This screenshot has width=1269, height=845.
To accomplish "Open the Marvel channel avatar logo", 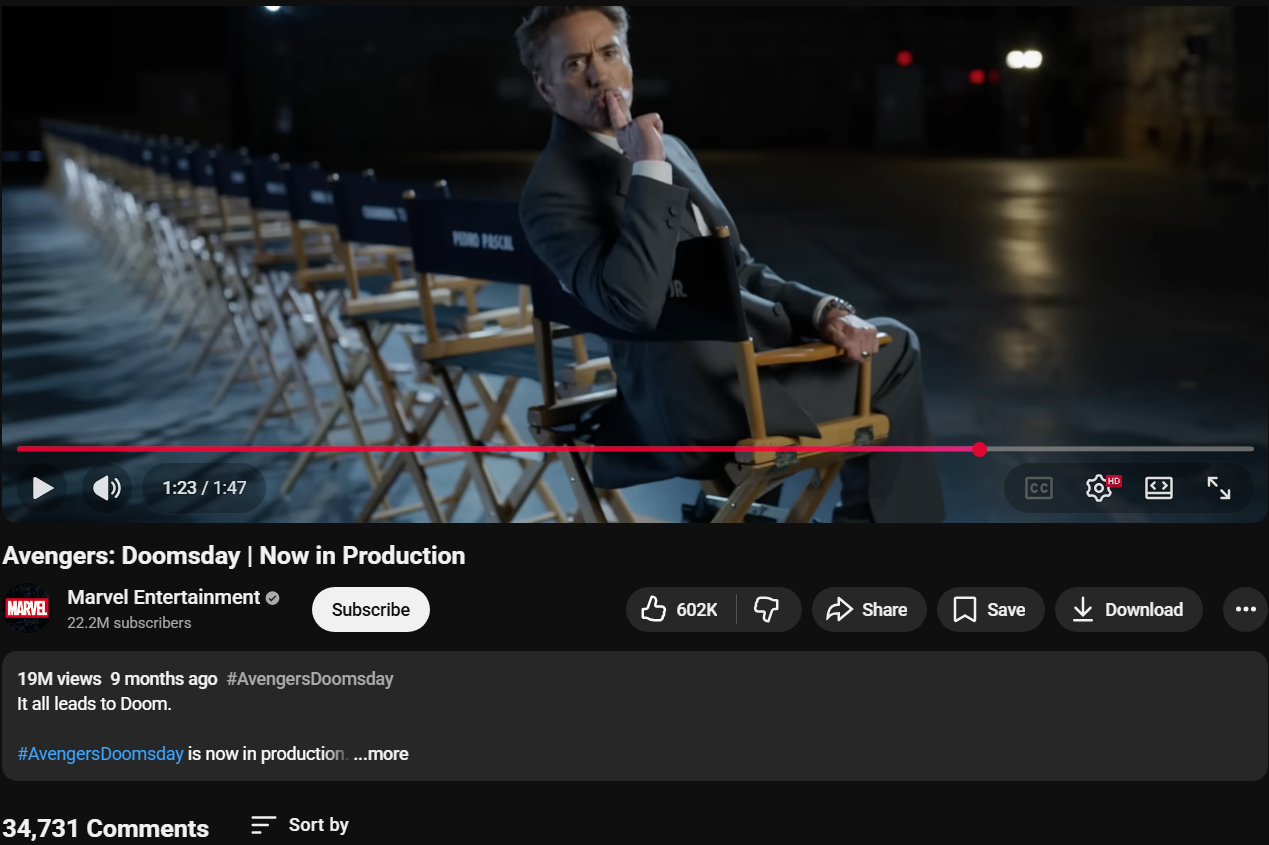I will pyautogui.click(x=27, y=608).
